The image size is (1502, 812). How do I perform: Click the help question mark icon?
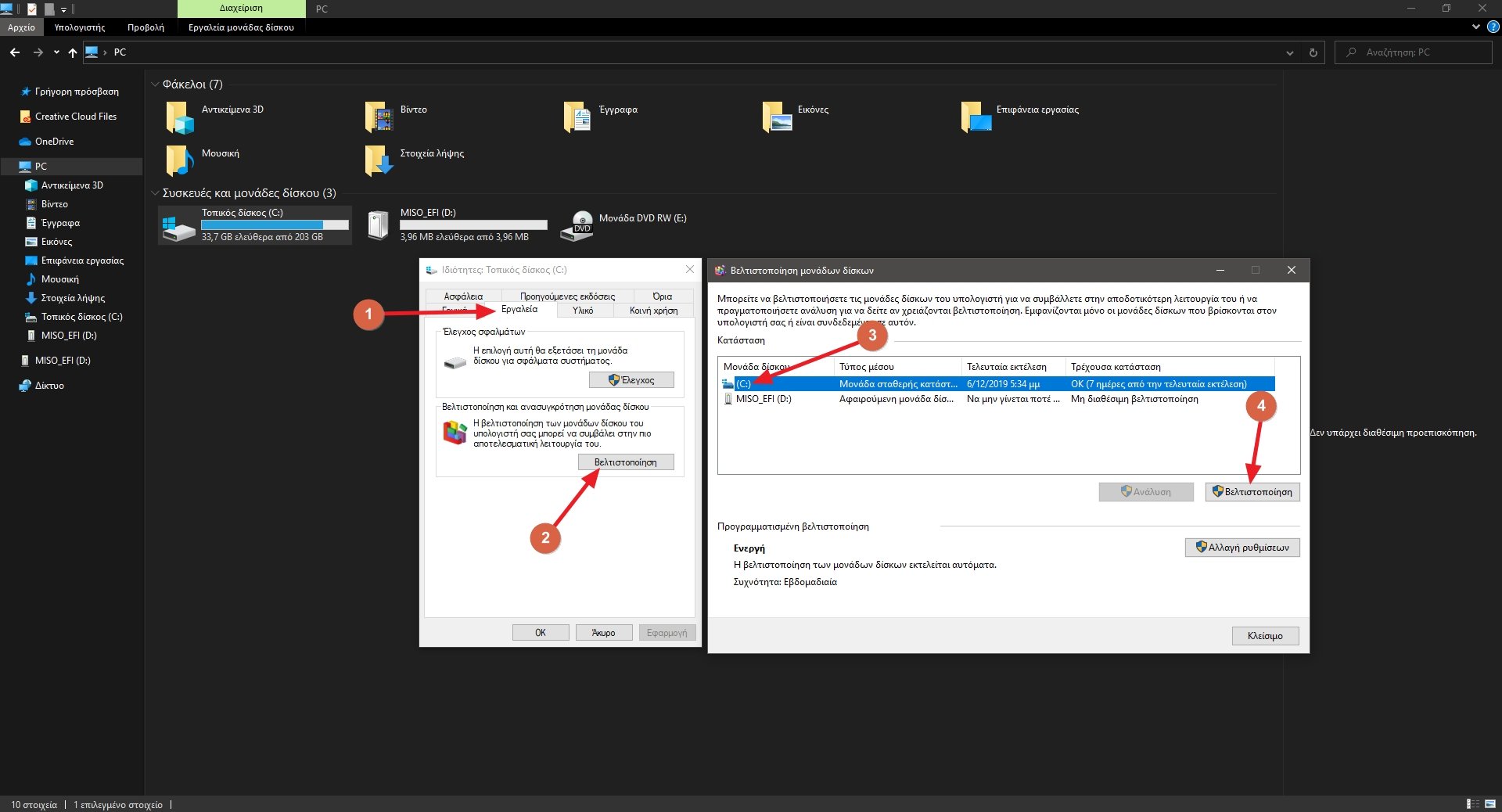click(1493, 27)
